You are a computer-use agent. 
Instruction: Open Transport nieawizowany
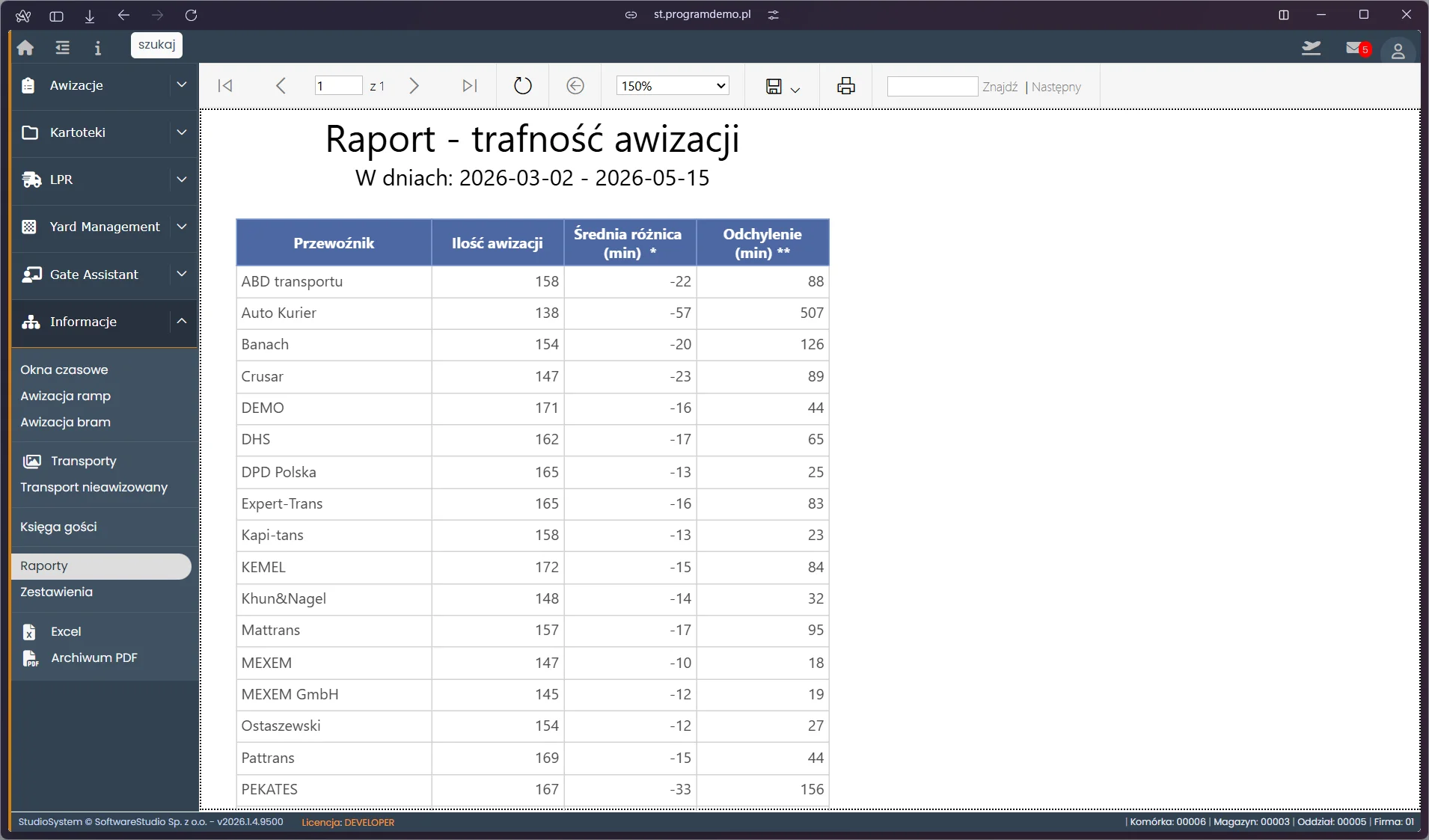(x=94, y=487)
